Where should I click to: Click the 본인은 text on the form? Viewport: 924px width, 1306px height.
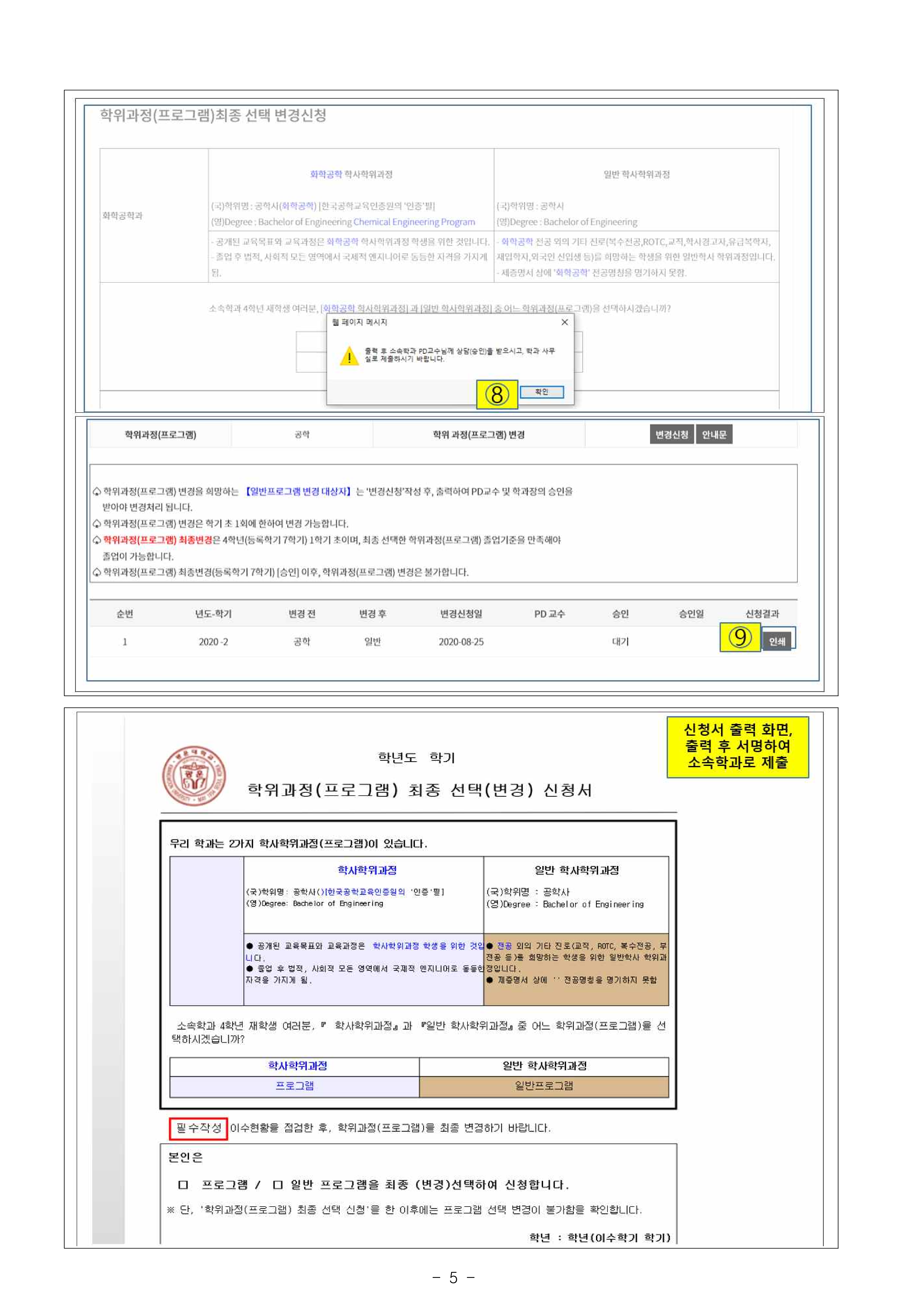[x=185, y=1157]
